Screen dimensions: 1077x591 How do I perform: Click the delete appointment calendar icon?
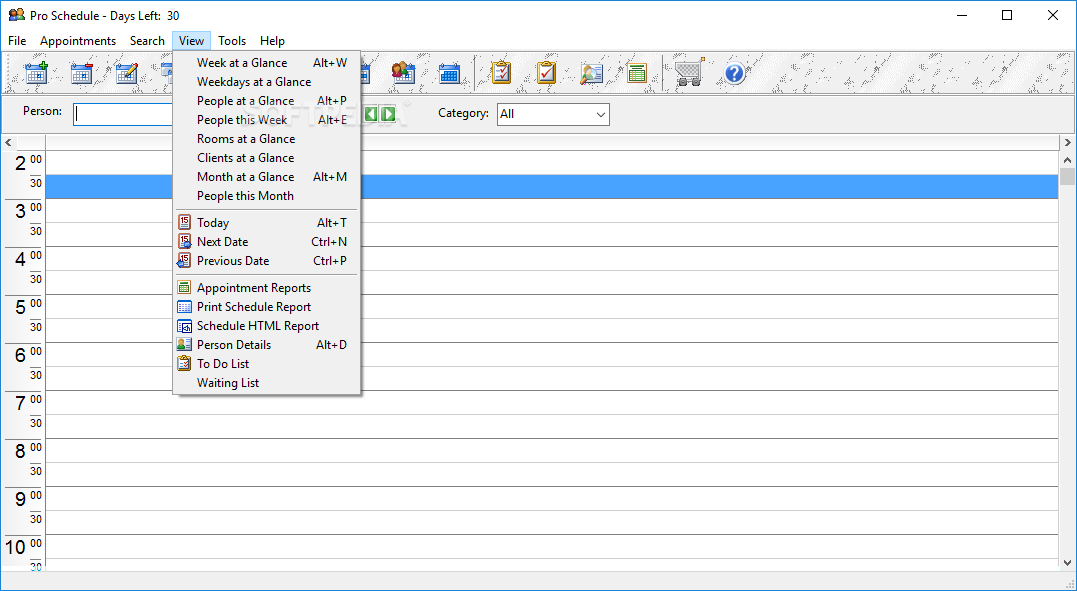[82, 72]
